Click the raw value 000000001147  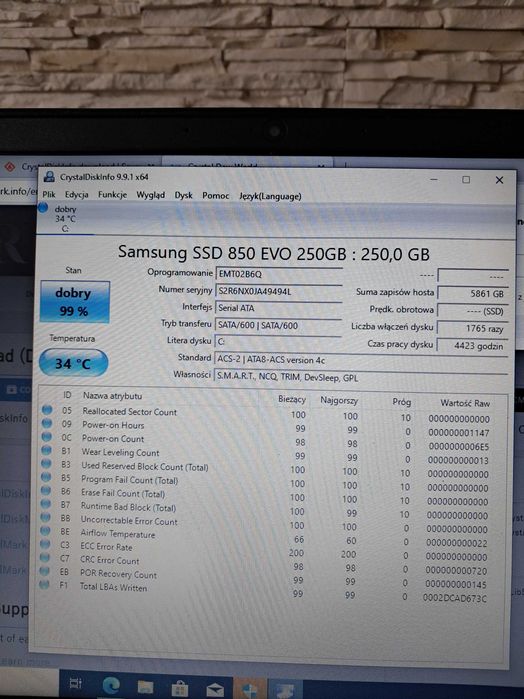459,432
